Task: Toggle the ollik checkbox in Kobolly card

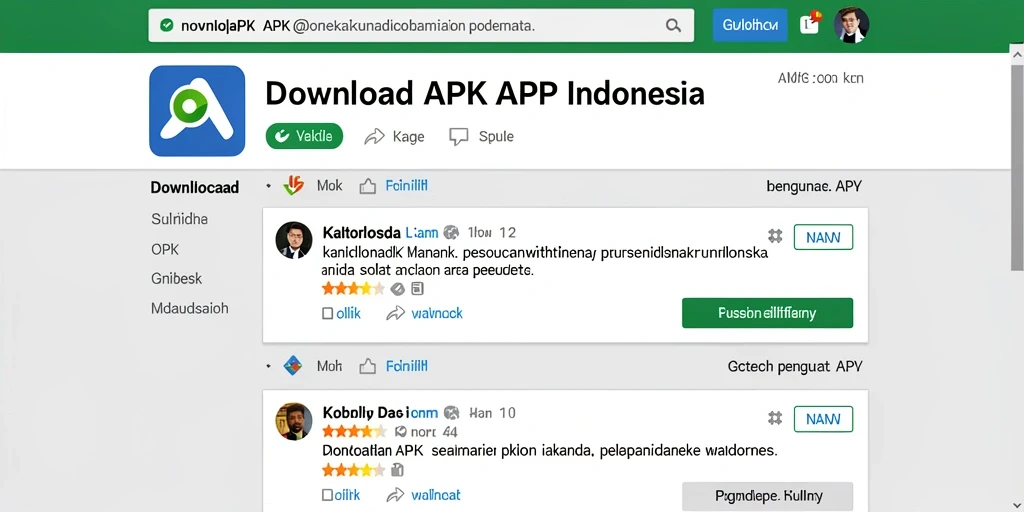Action: [328, 495]
